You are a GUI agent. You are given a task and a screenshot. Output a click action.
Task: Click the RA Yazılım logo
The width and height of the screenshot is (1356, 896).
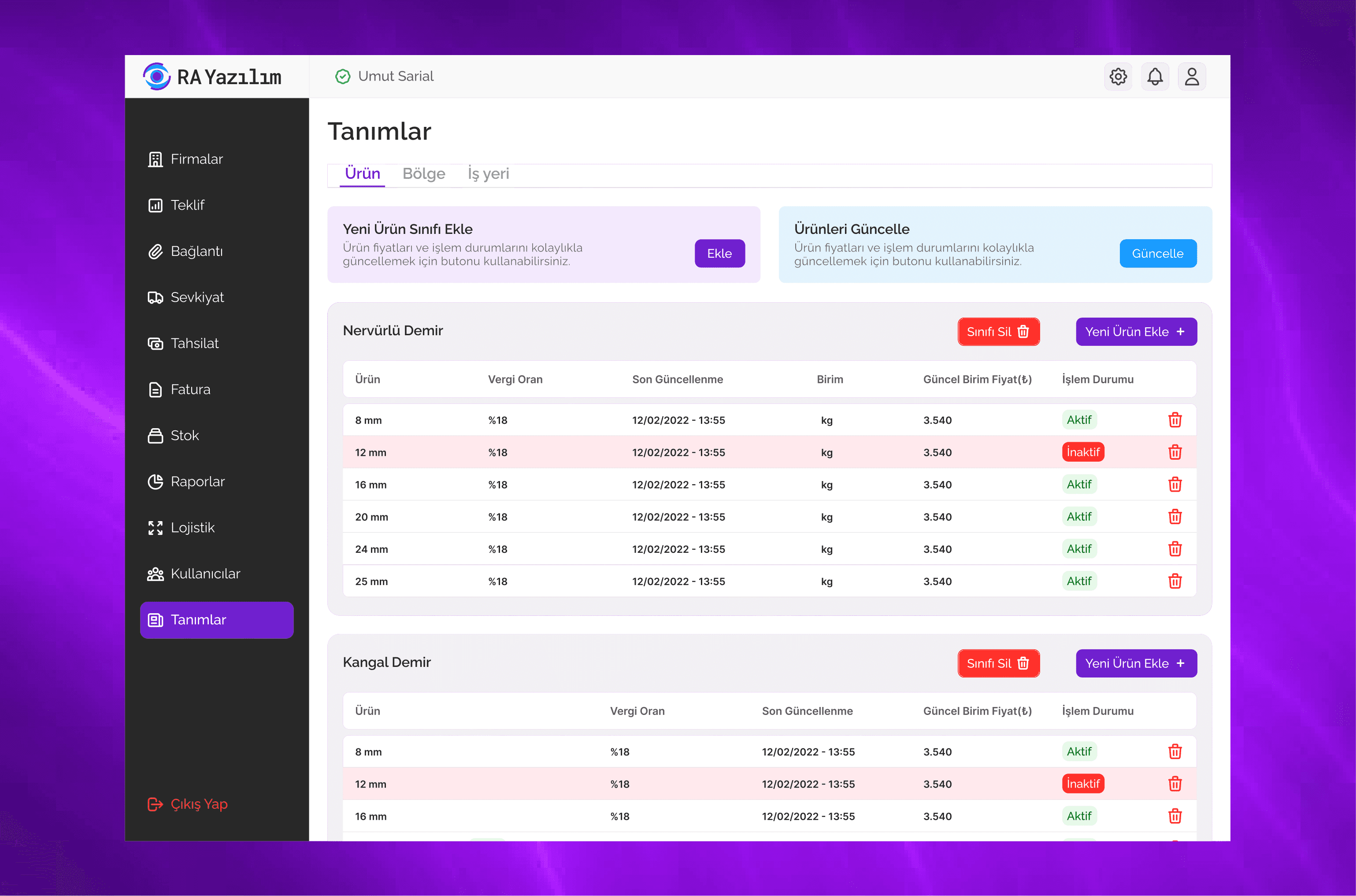pyautogui.click(x=212, y=77)
